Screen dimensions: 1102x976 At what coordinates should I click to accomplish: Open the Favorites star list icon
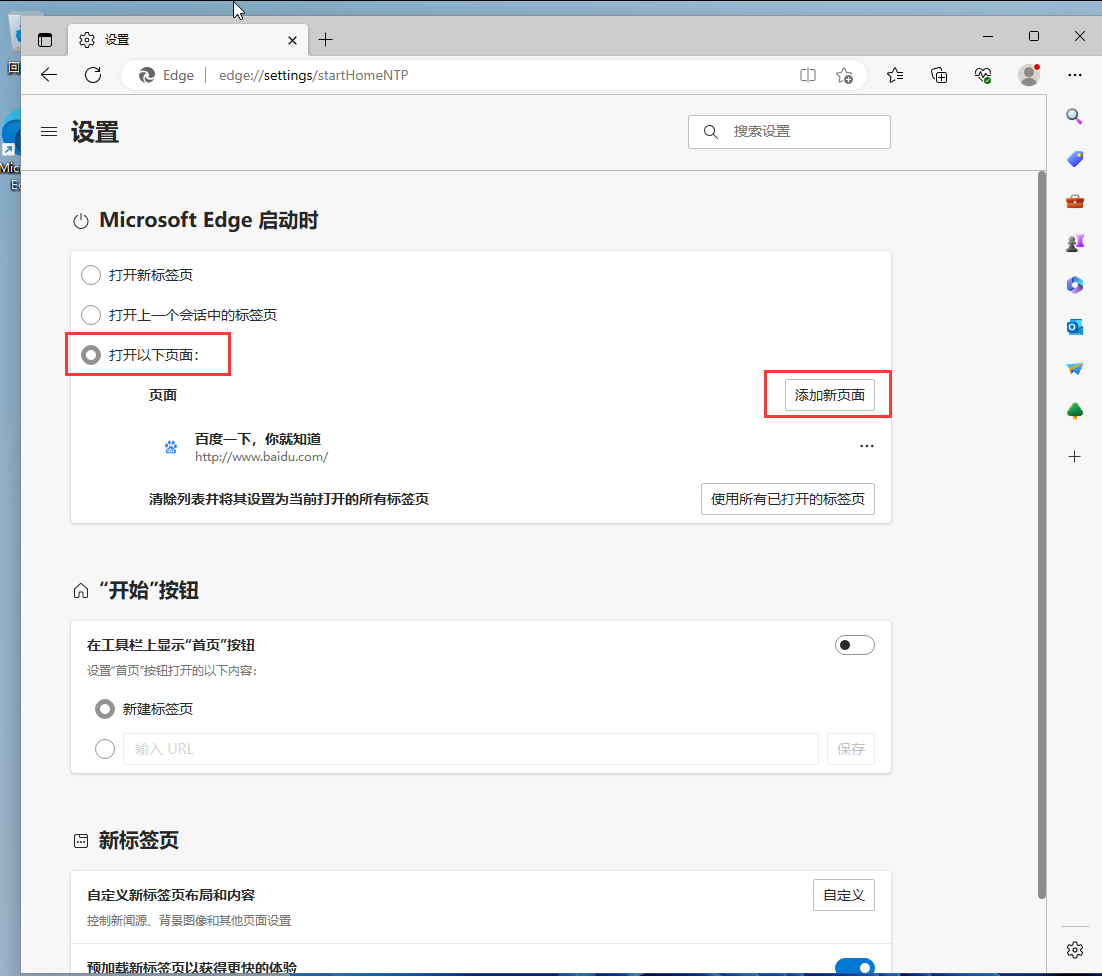[895, 75]
